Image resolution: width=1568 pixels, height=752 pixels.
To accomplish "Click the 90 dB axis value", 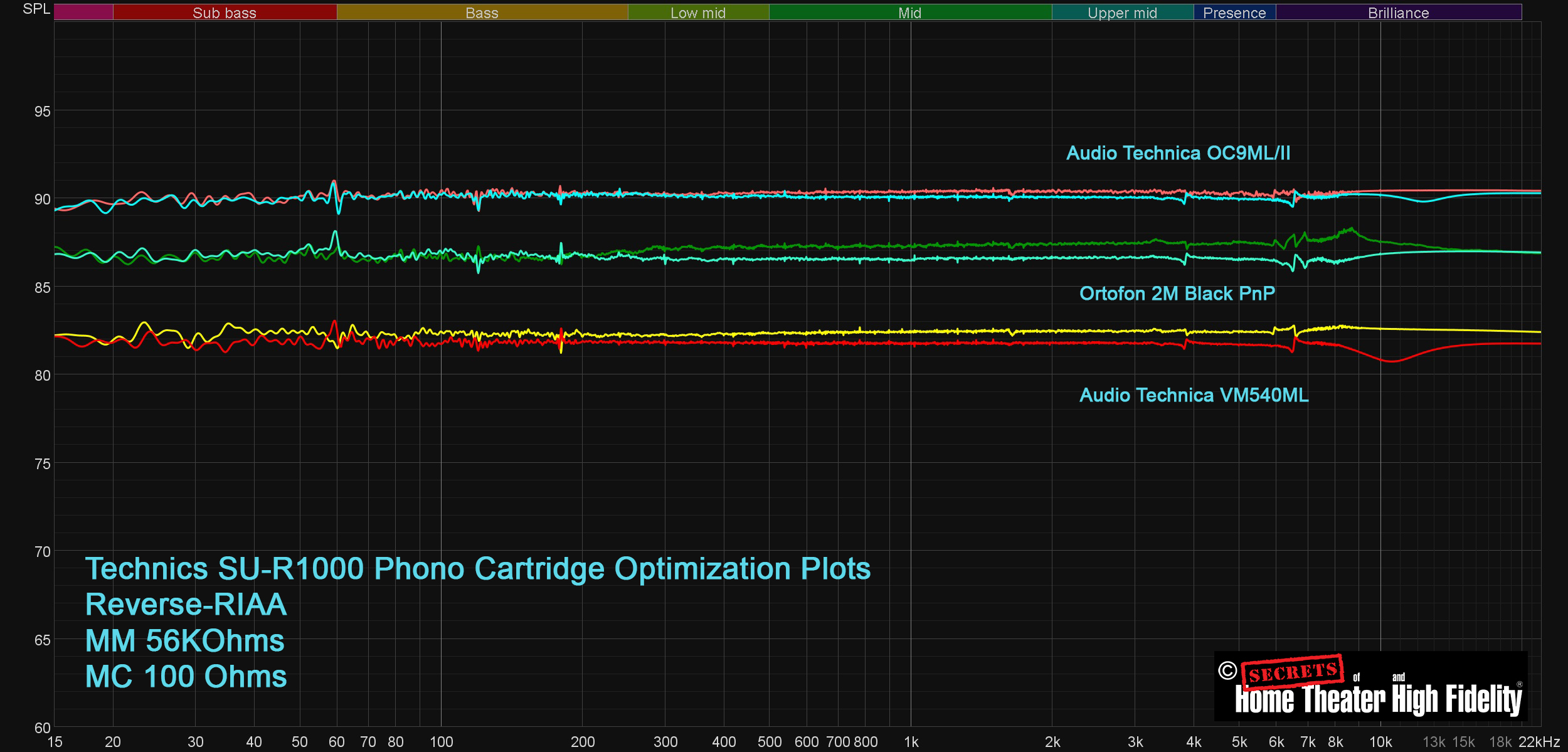I will (x=42, y=199).
